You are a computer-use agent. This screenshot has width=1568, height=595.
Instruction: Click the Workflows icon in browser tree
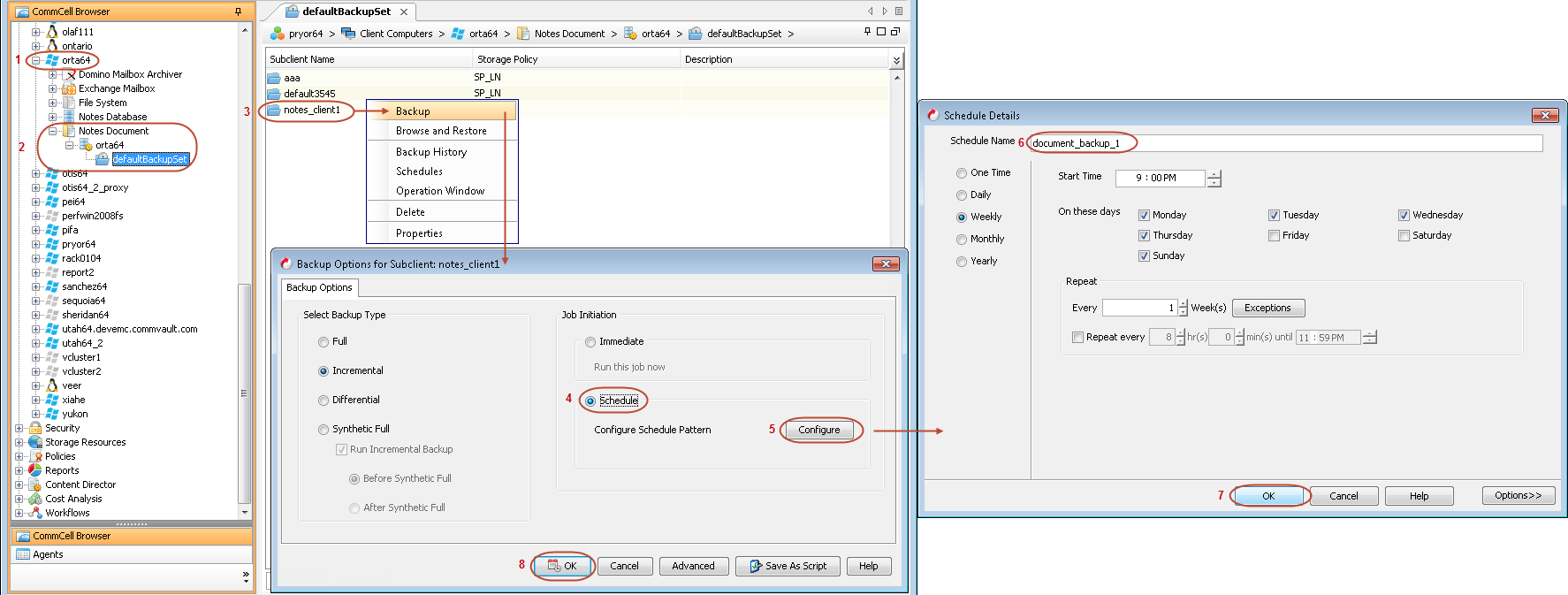[35, 513]
